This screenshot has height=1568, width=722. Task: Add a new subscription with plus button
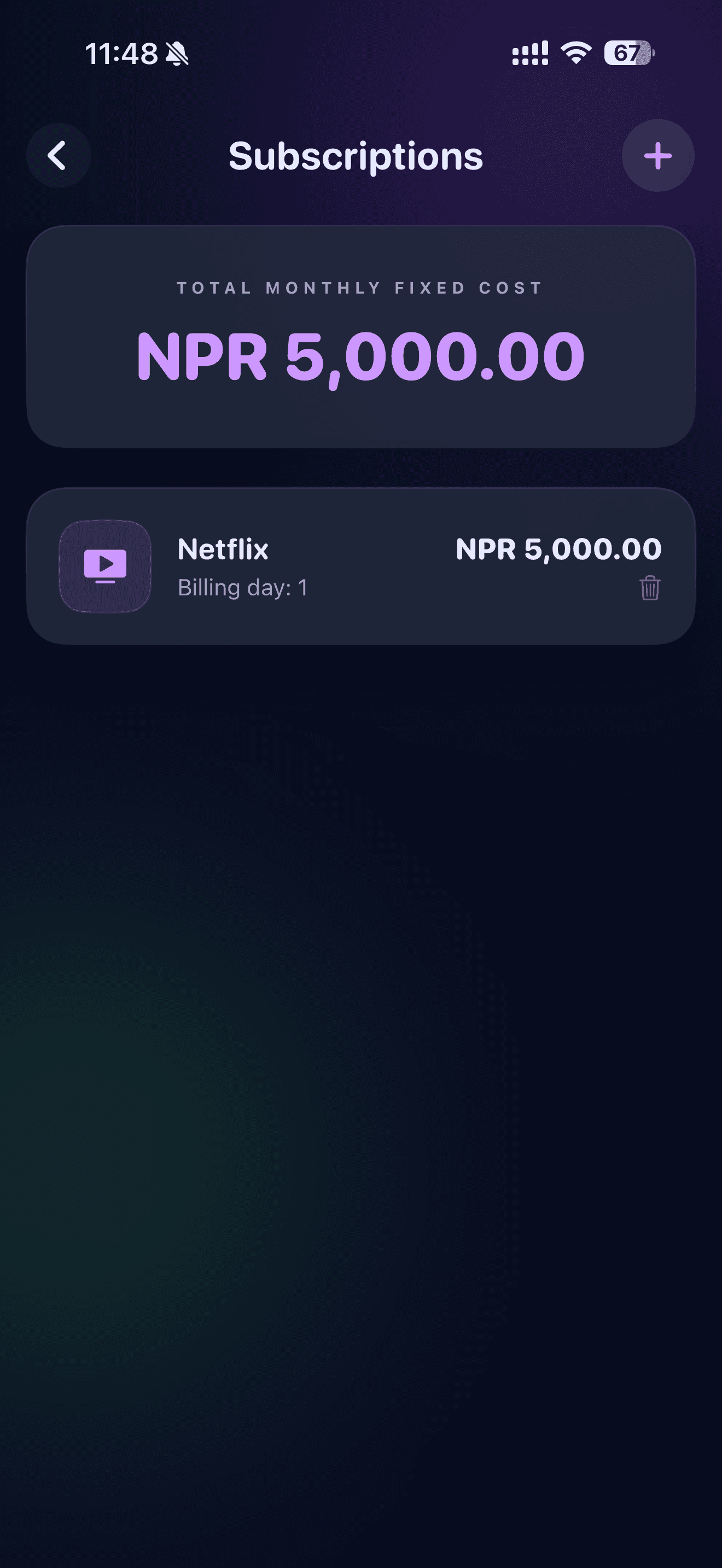point(657,156)
